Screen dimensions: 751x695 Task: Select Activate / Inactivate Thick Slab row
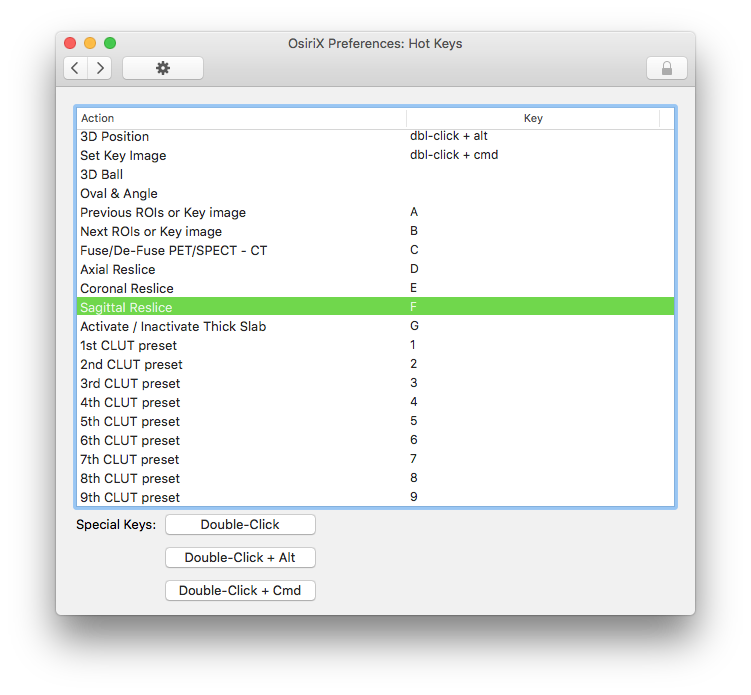point(376,327)
